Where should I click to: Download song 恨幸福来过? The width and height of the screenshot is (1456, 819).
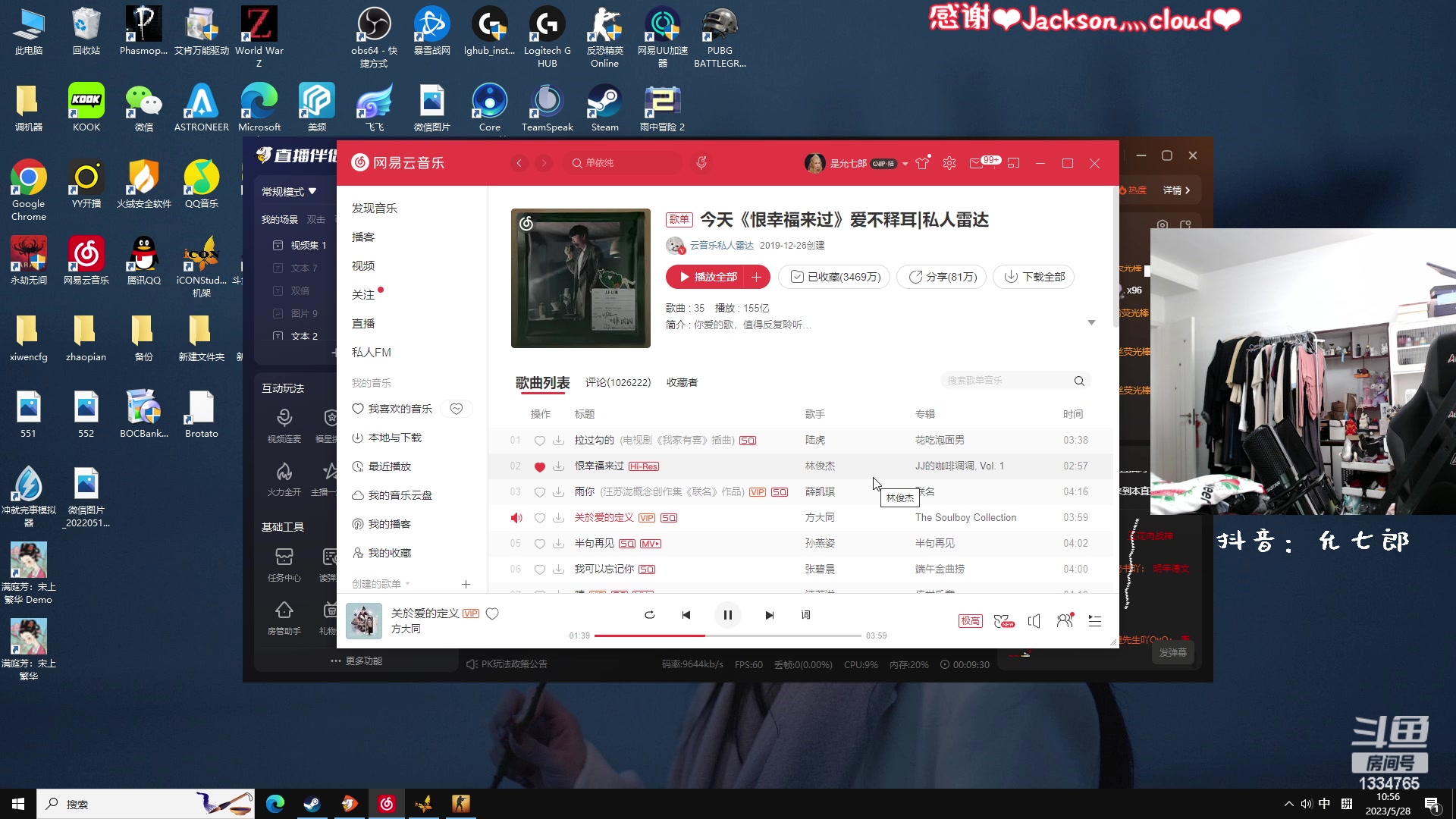(x=558, y=466)
